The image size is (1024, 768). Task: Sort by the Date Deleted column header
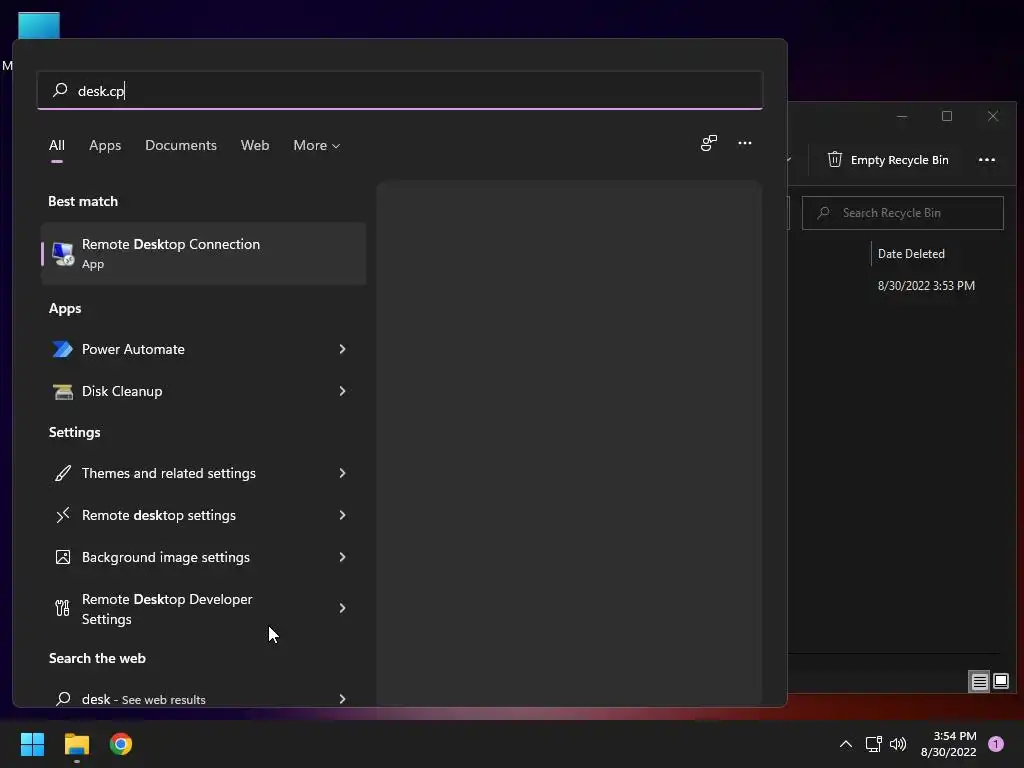[911, 253]
